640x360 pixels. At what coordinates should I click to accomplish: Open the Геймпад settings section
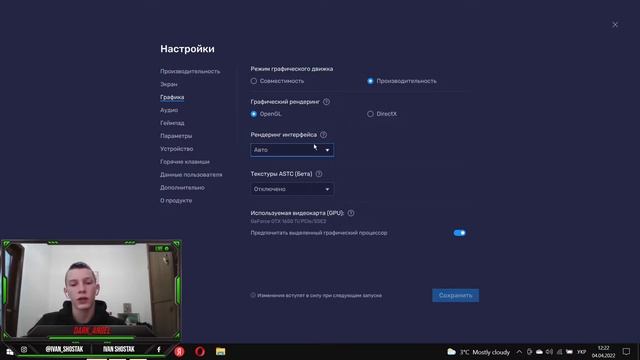(x=172, y=123)
